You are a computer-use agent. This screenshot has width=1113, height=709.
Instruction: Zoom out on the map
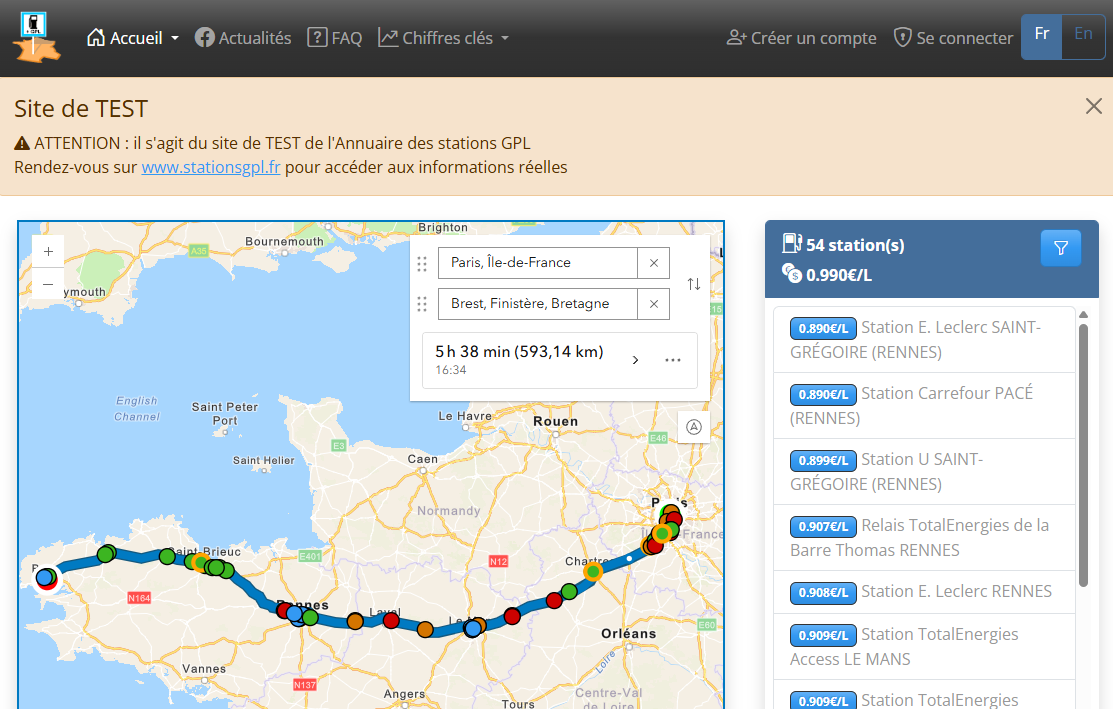(x=48, y=284)
